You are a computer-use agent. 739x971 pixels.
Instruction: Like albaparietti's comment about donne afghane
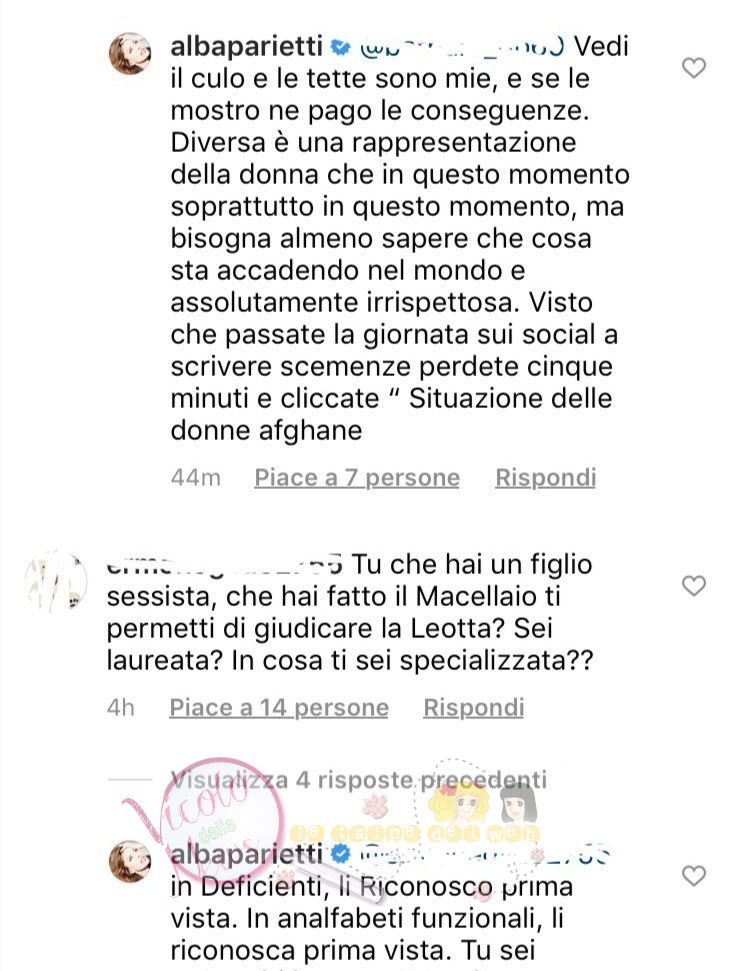[x=693, y=67]
